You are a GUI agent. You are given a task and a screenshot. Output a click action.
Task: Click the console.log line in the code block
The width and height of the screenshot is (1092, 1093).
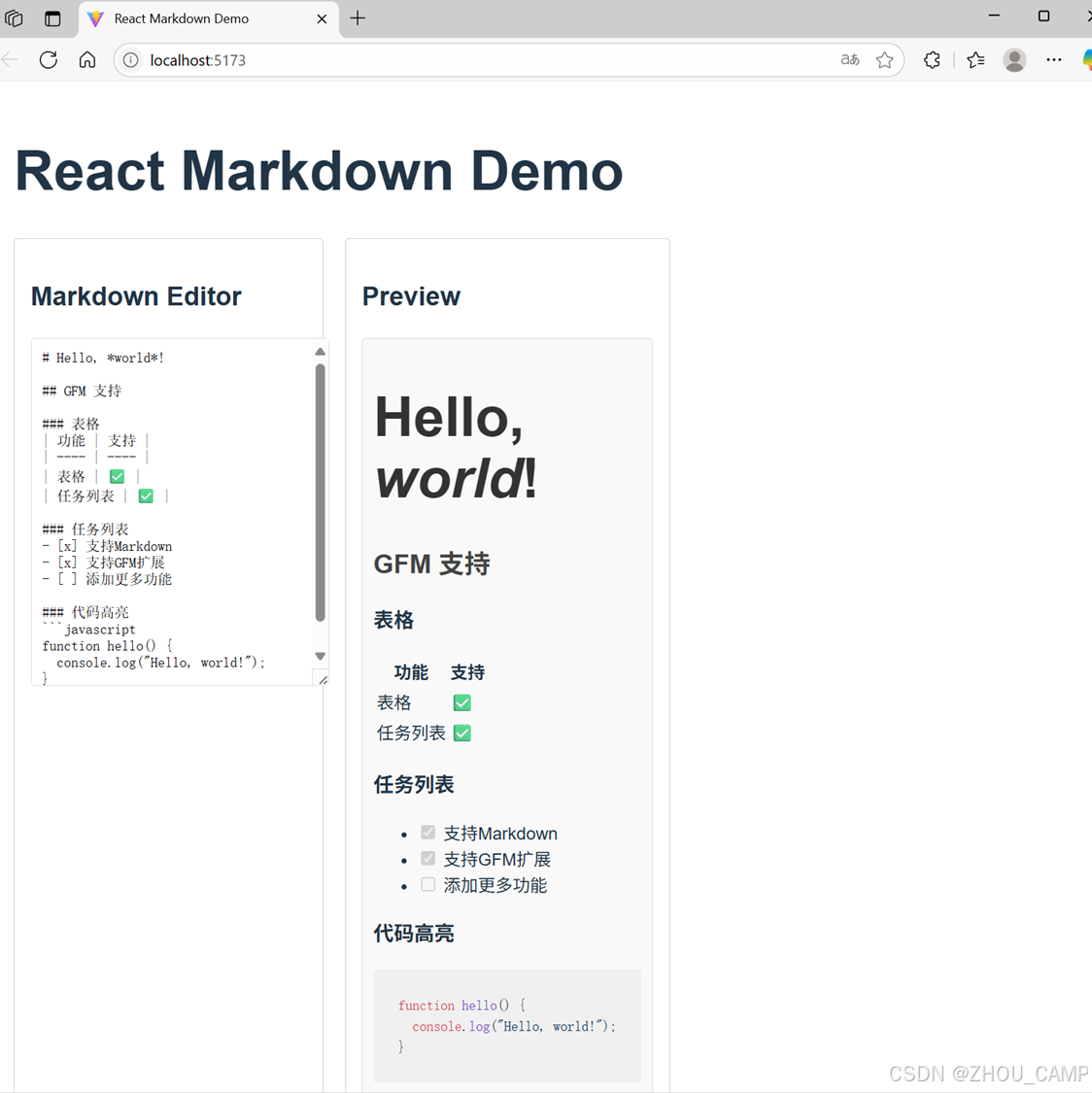[514, 1026]
